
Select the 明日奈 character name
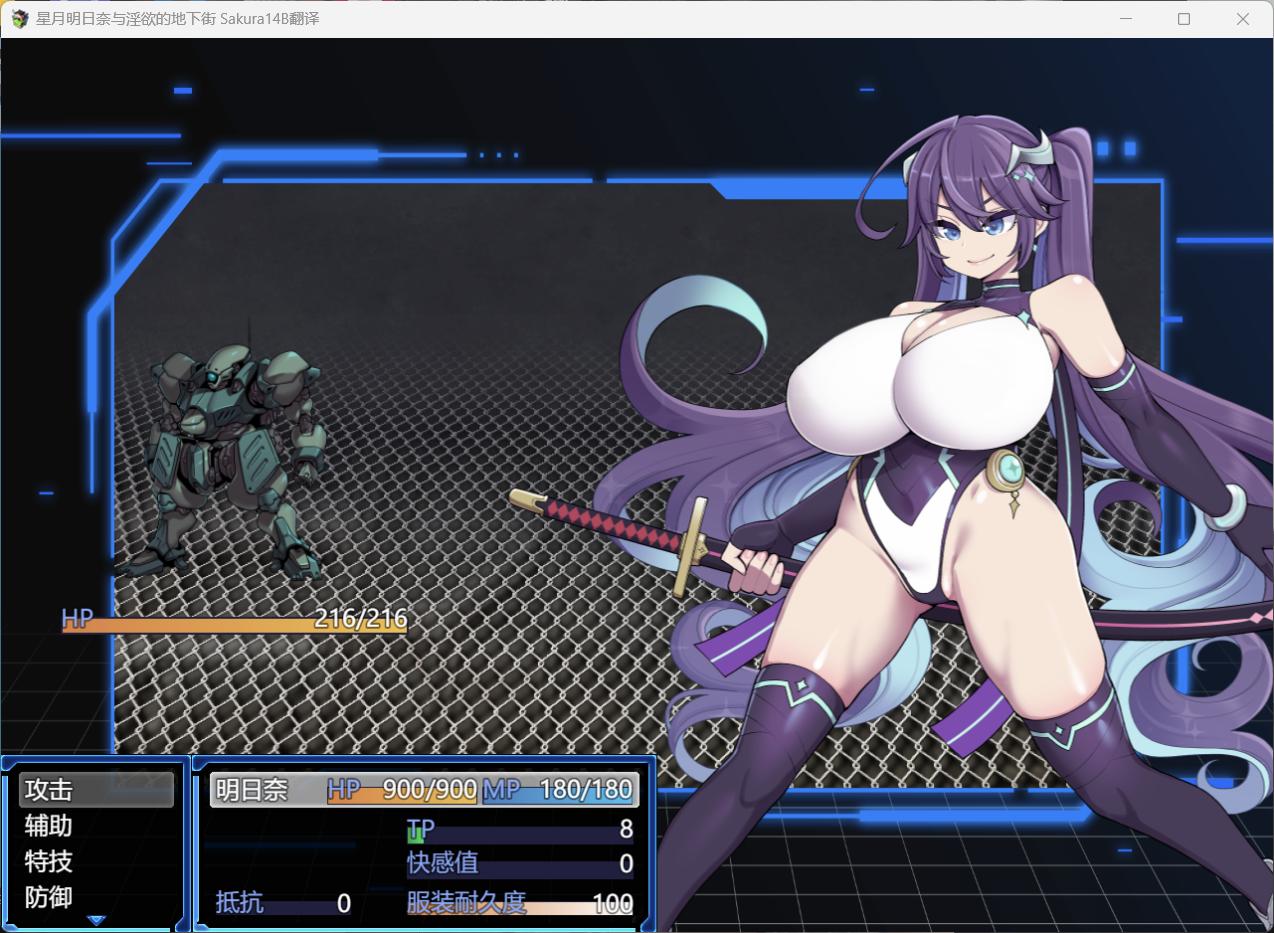point(252,790)
